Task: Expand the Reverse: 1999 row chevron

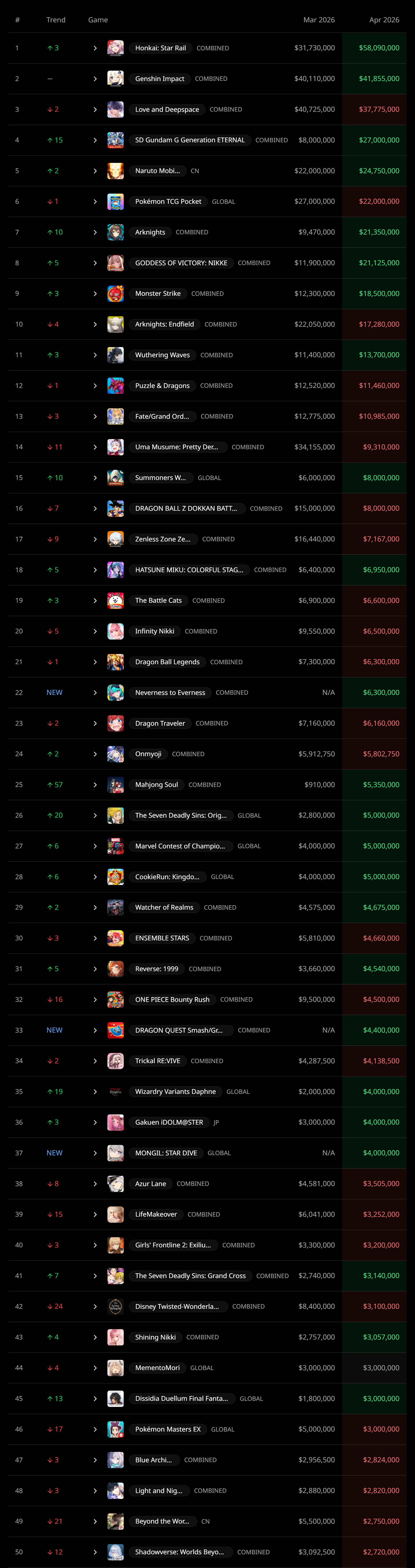Action: click(95, 968)
